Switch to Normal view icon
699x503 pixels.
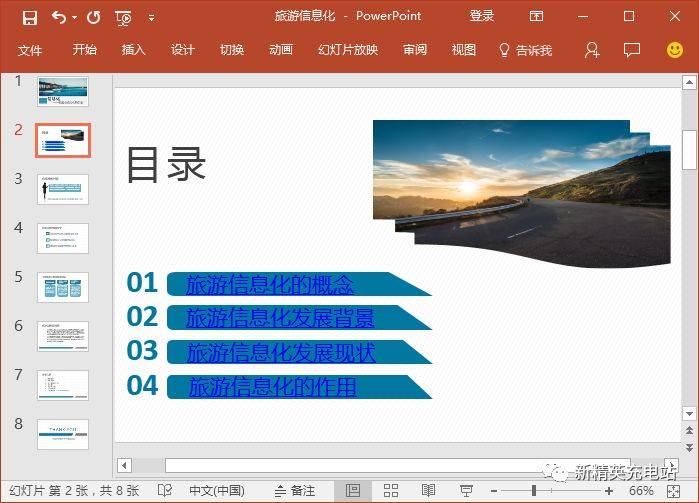353,491
